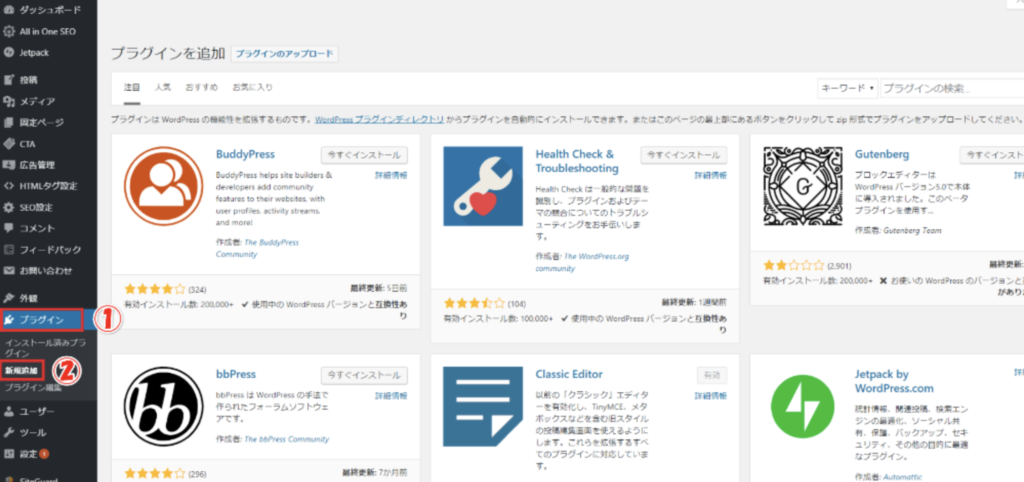Click the Gutenberg plugin logo

pyautogui.click(x=803, y=186)
